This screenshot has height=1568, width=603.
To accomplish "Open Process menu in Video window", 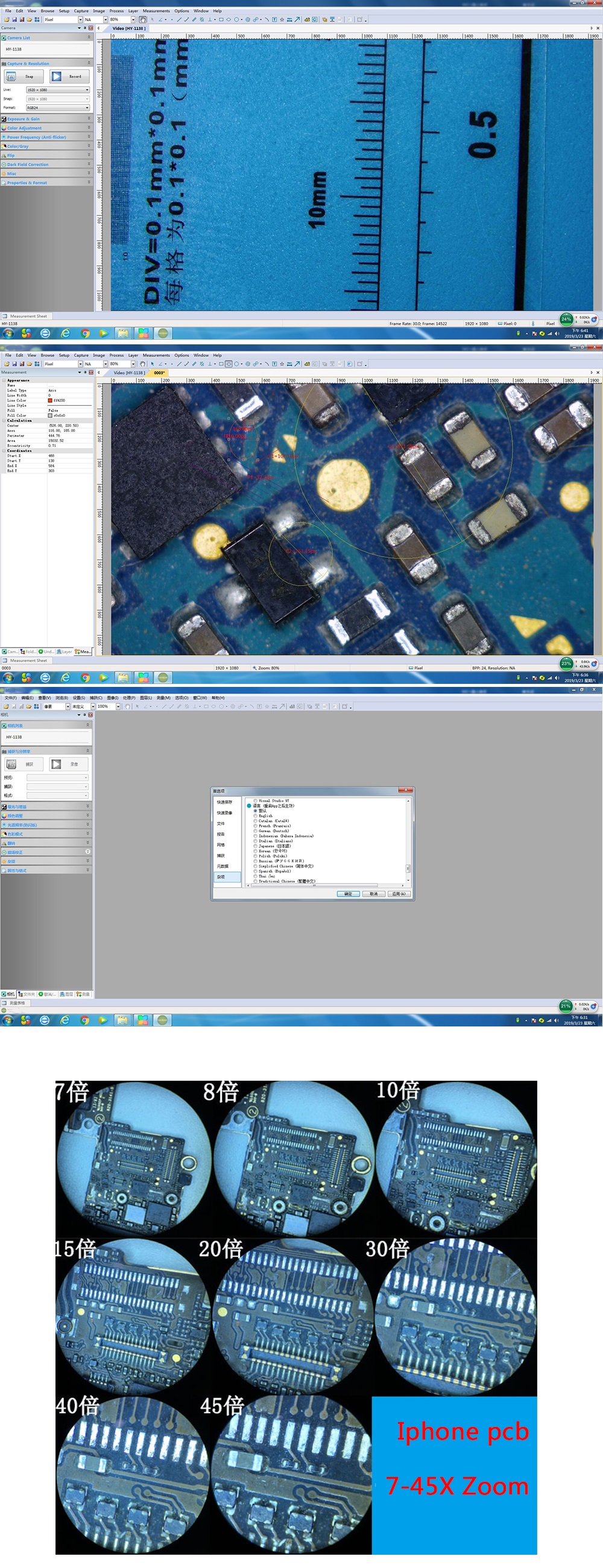I will point(116,11).
